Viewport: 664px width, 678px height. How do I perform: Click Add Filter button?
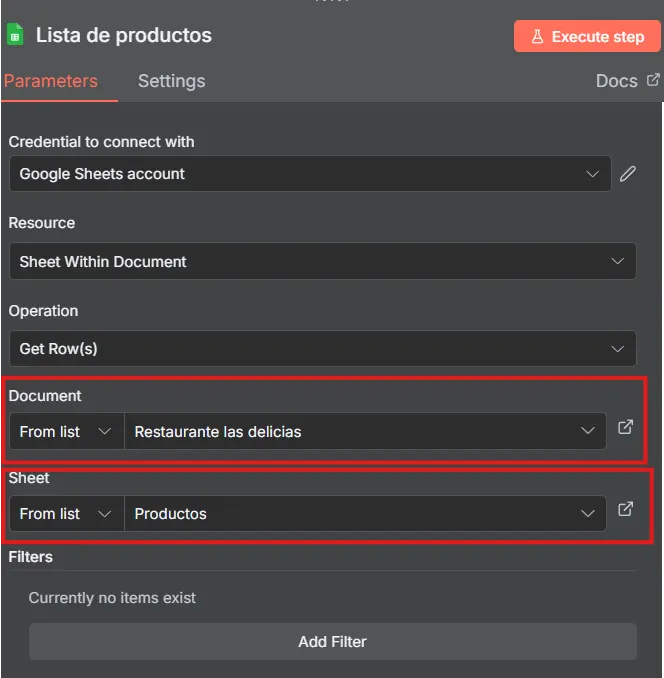[332, 642]
